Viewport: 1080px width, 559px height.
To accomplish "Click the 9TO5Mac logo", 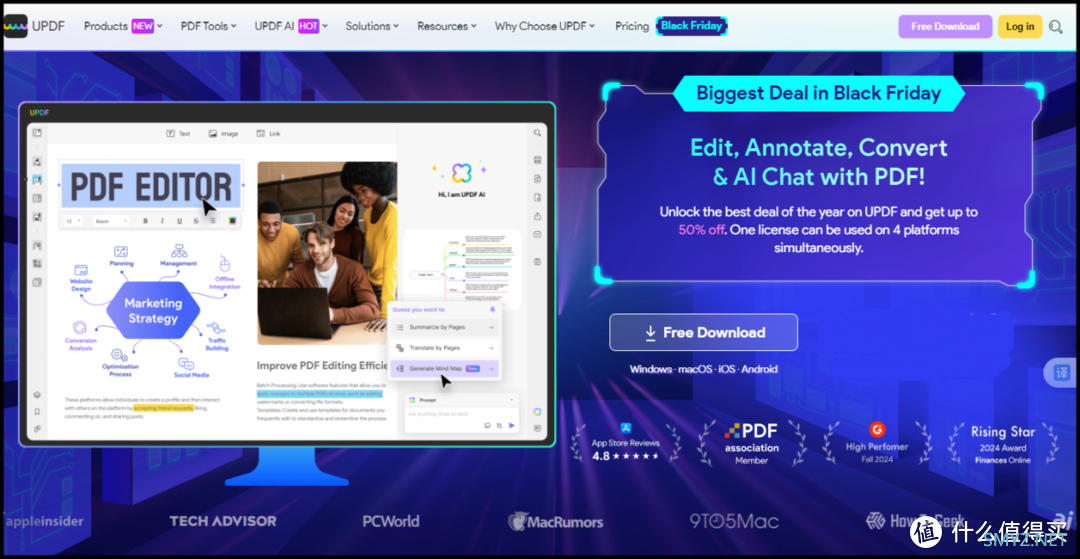I will (x=734, y=521).
